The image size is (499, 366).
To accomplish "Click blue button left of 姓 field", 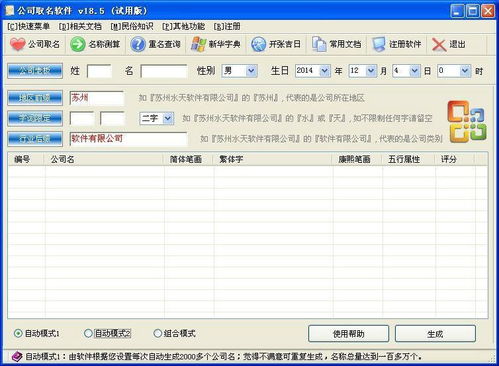I will [x=35, y=71].
